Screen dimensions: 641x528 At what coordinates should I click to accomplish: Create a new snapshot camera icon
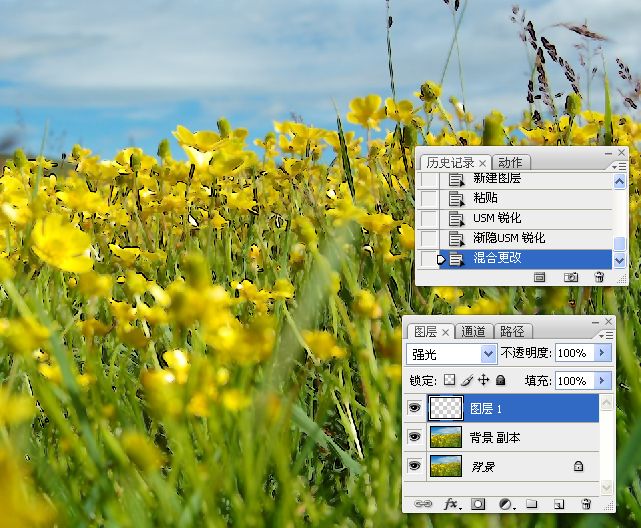click(x=571, y=277)
